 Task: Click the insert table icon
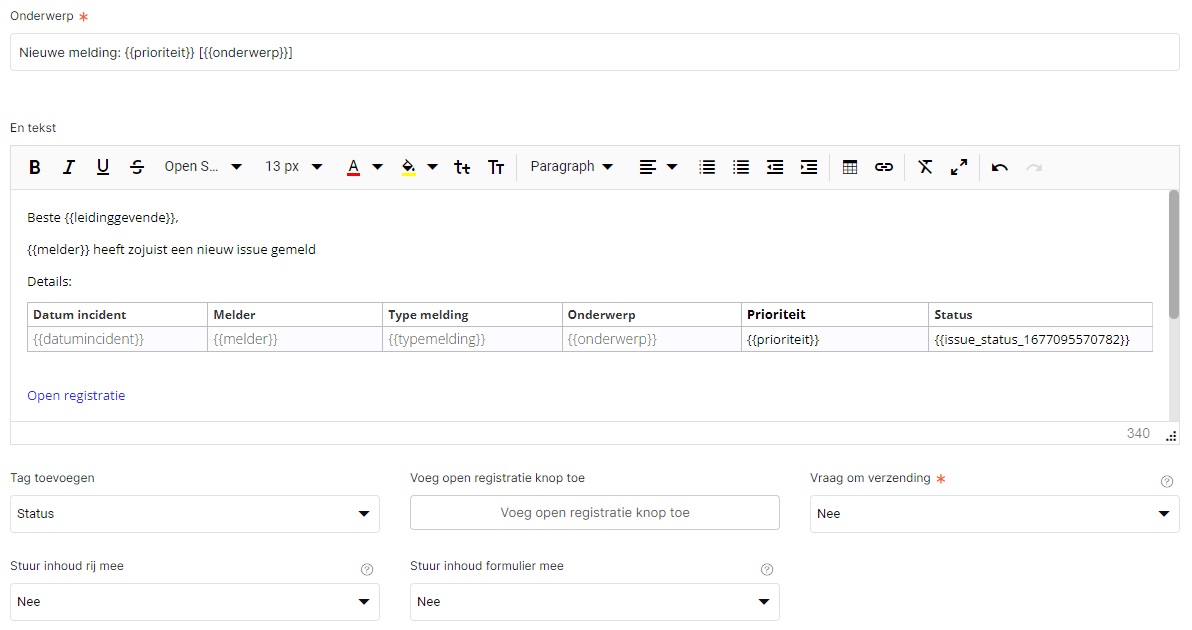coord(850,167)
